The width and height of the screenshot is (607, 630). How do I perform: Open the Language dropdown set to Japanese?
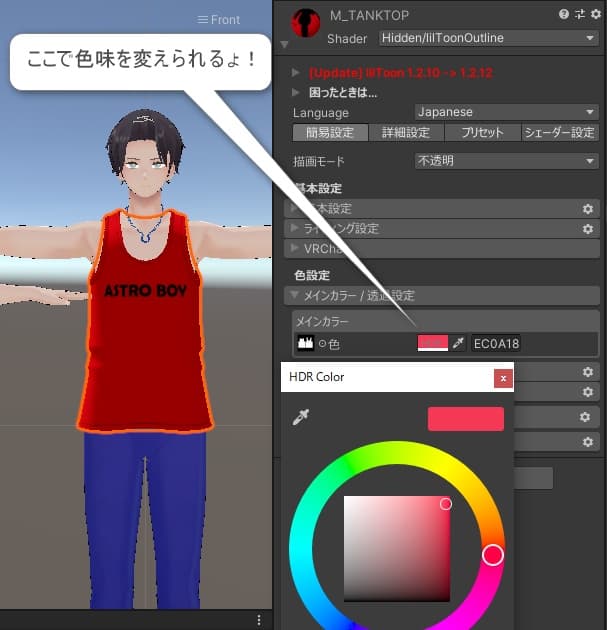506,112
